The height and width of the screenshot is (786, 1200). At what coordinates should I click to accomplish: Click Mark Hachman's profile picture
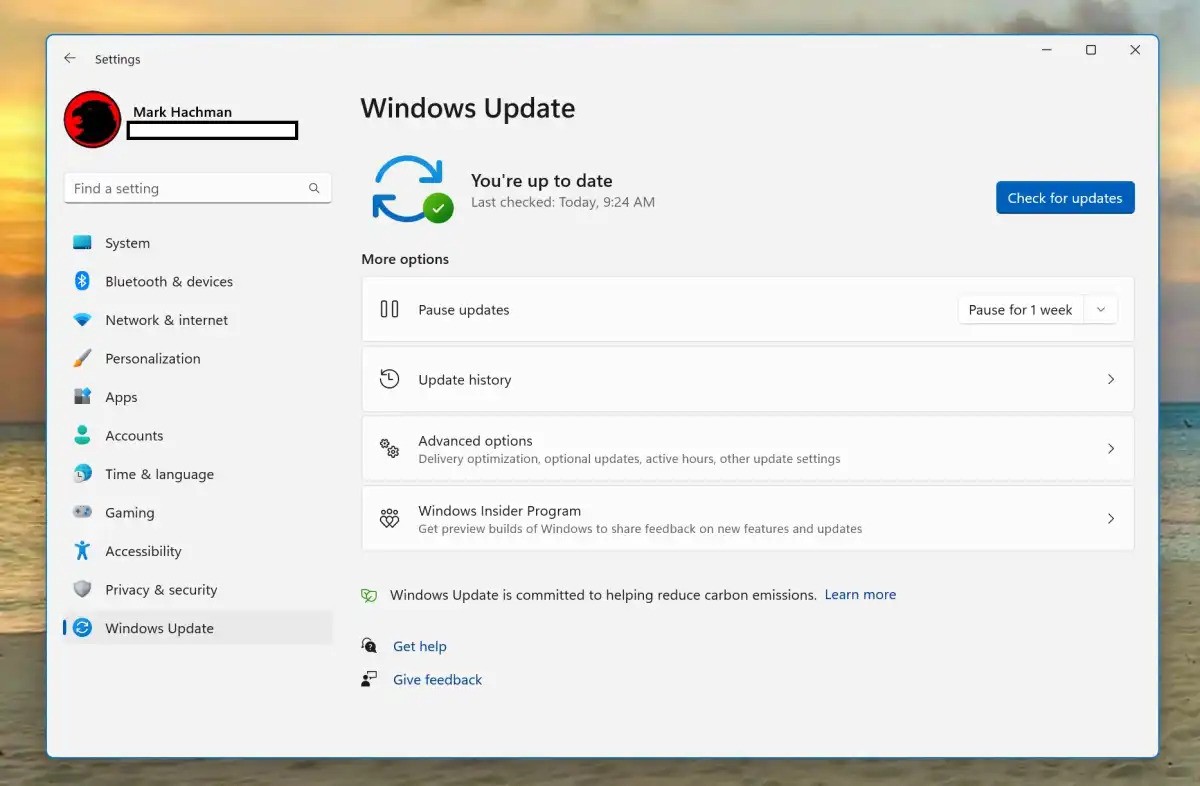click(x=91, y=118)
